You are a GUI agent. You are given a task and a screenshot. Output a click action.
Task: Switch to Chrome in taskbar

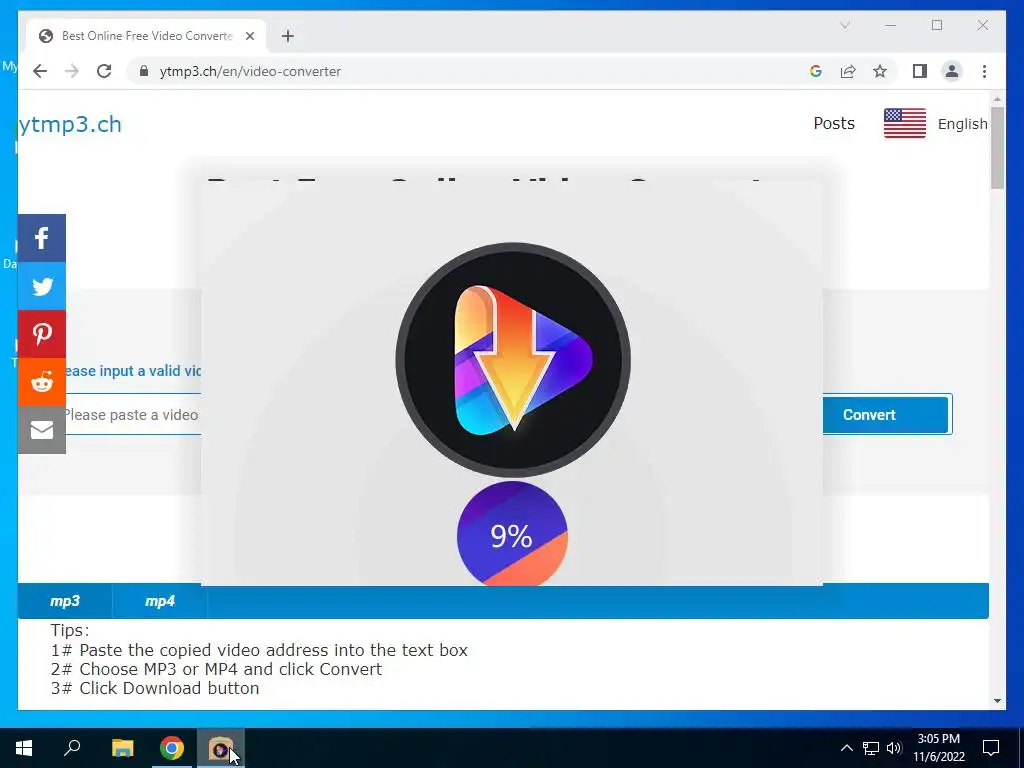(x=172, y=748)
